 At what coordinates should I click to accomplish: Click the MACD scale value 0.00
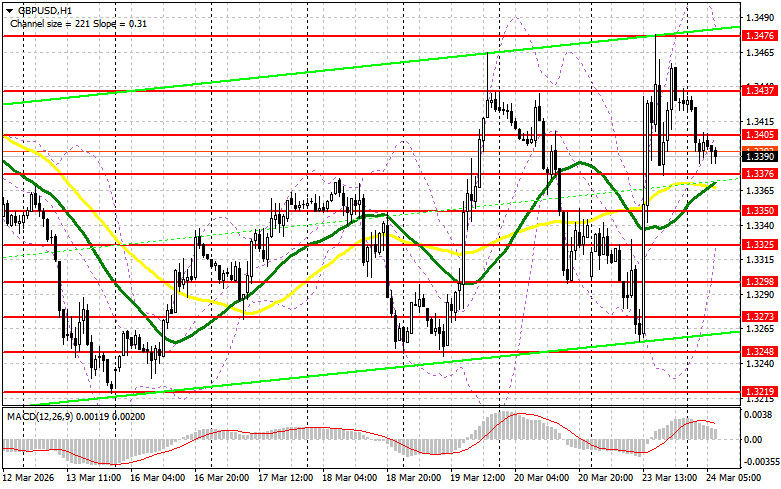coord(753,439)
